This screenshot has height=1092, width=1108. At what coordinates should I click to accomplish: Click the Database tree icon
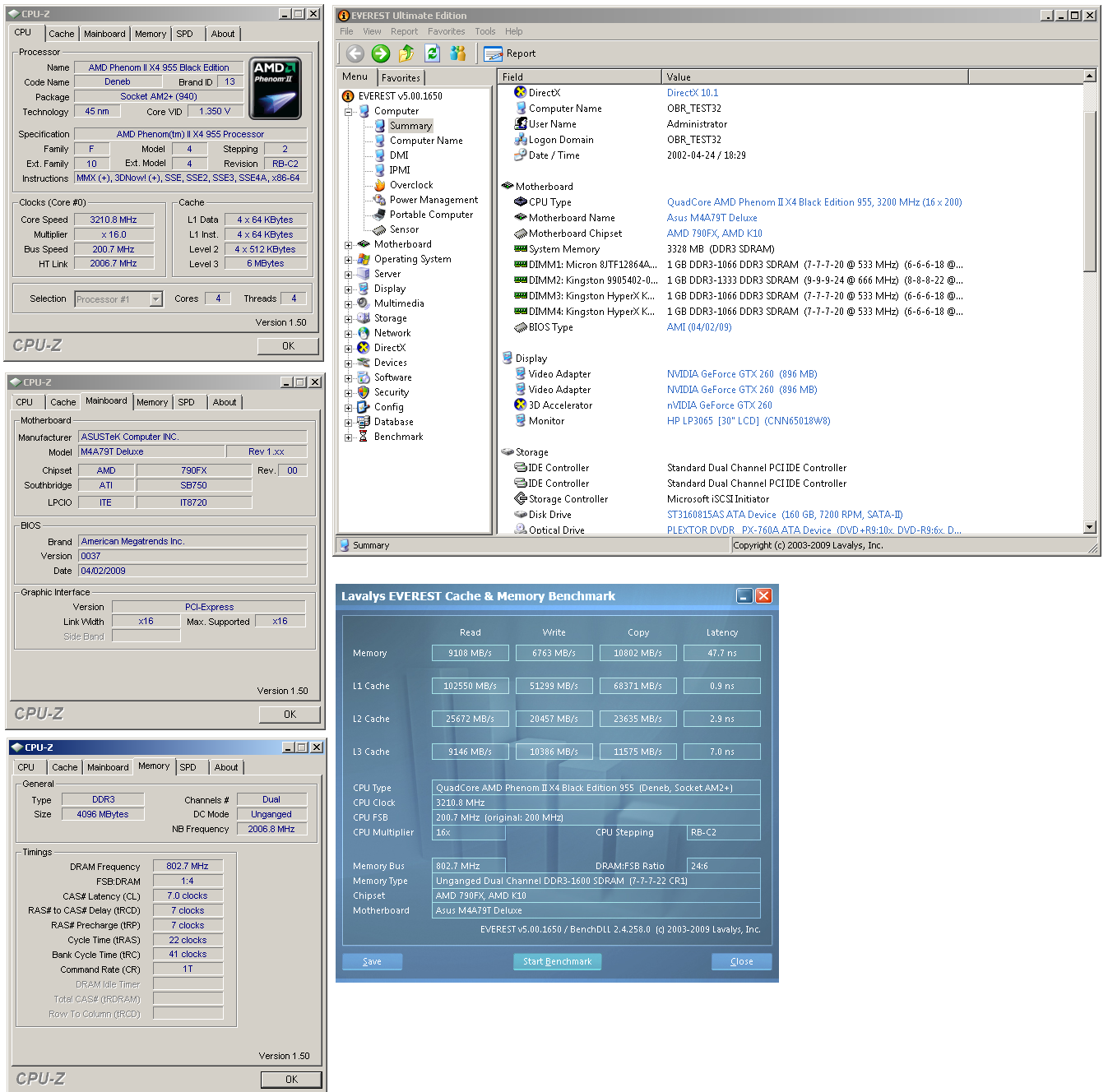coord(363,422)
